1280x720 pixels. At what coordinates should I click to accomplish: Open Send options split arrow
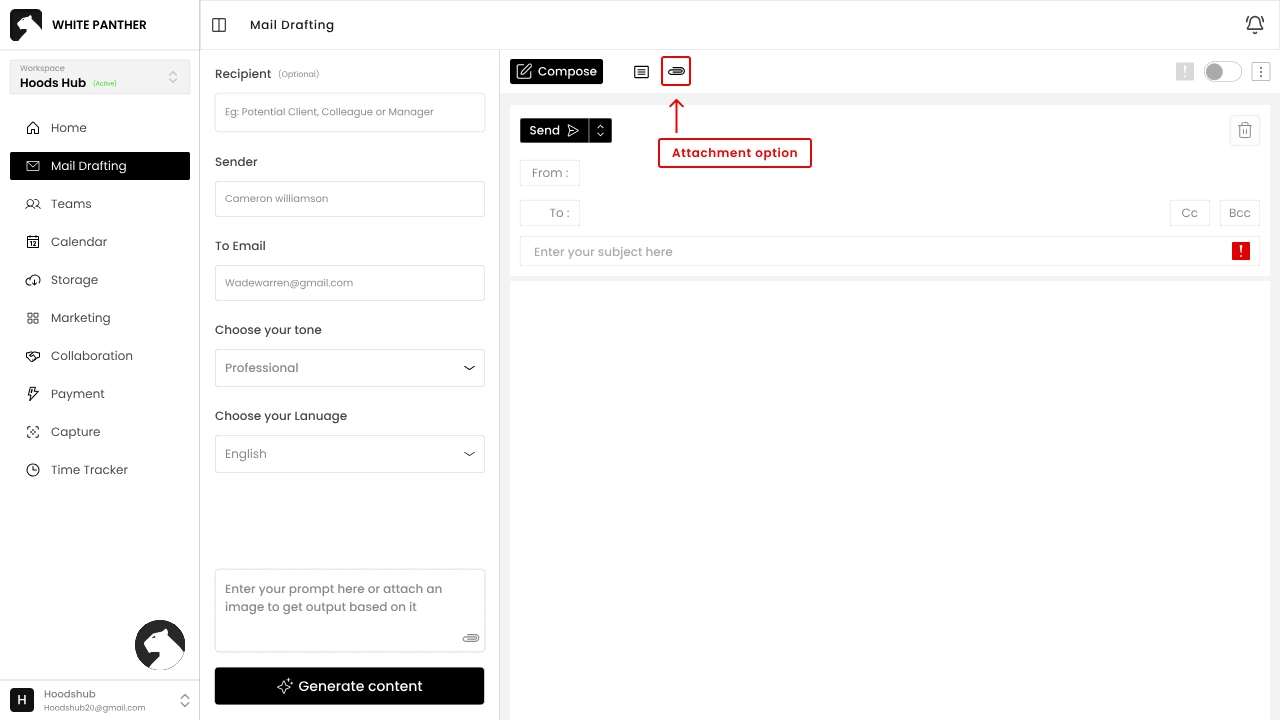pos(600,131)
